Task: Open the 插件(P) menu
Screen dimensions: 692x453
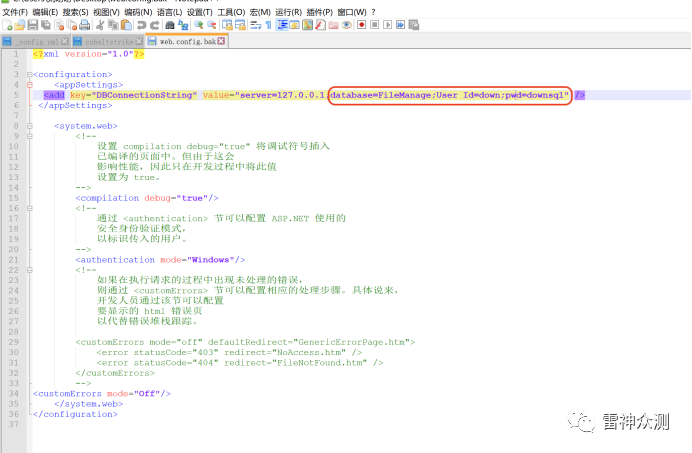Action: pyautogui.click(x=320, y=12)
